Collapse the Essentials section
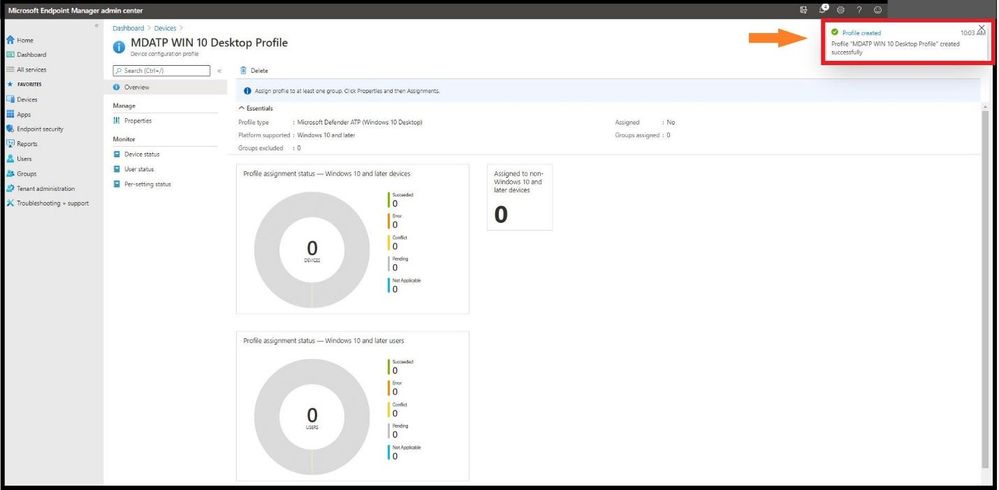Screen dimensions: 999x490 [255, 108]
